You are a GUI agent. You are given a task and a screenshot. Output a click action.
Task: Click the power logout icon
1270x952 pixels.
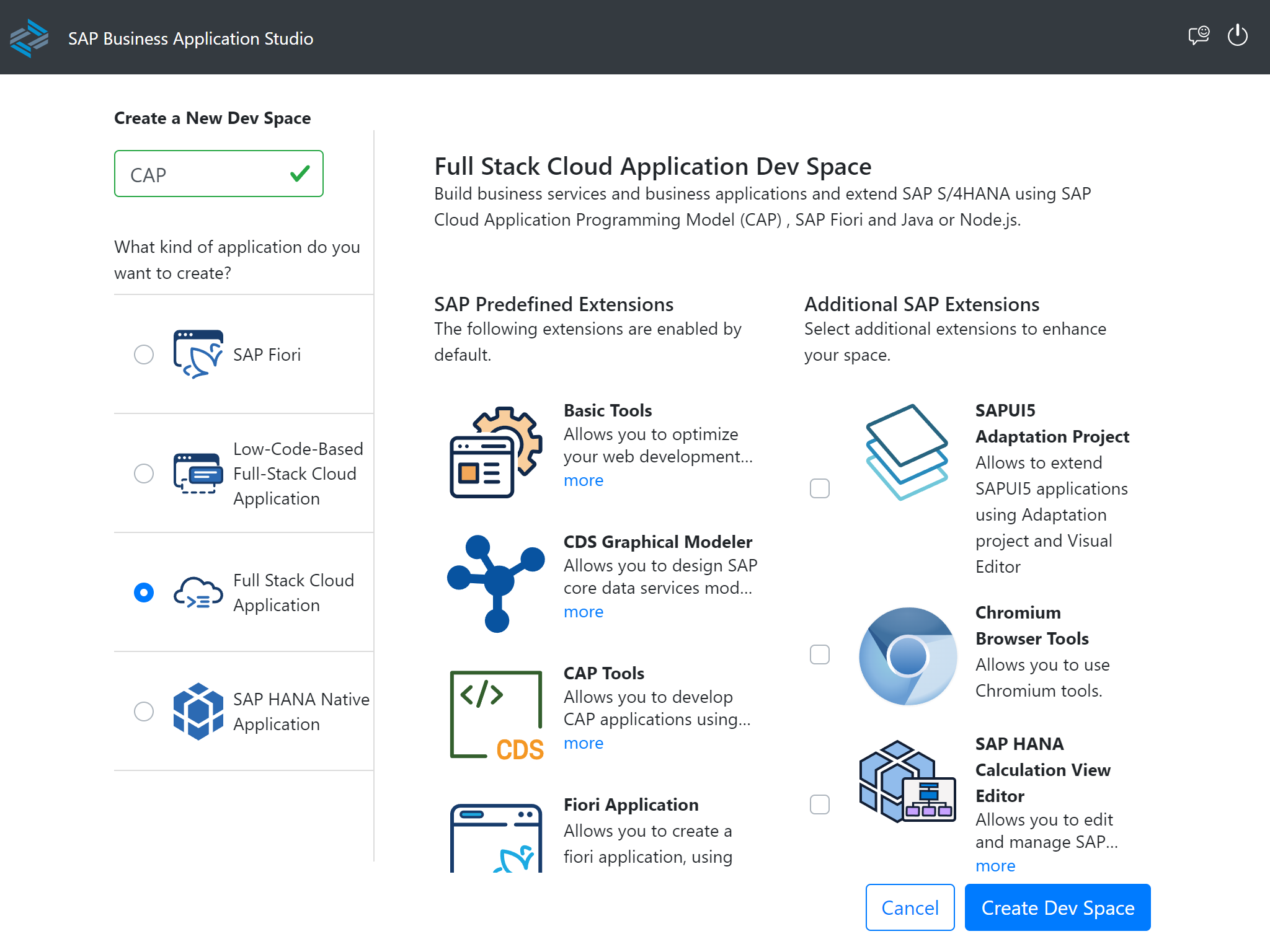(x=1238, y=35)
